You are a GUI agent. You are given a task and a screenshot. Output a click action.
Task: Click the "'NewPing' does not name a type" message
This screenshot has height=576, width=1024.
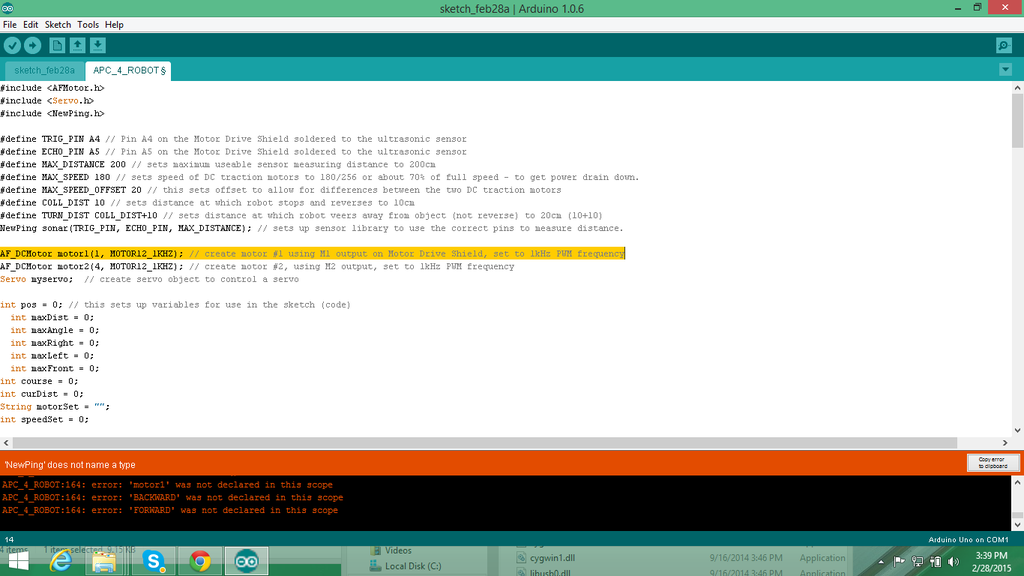pos(70,464)
